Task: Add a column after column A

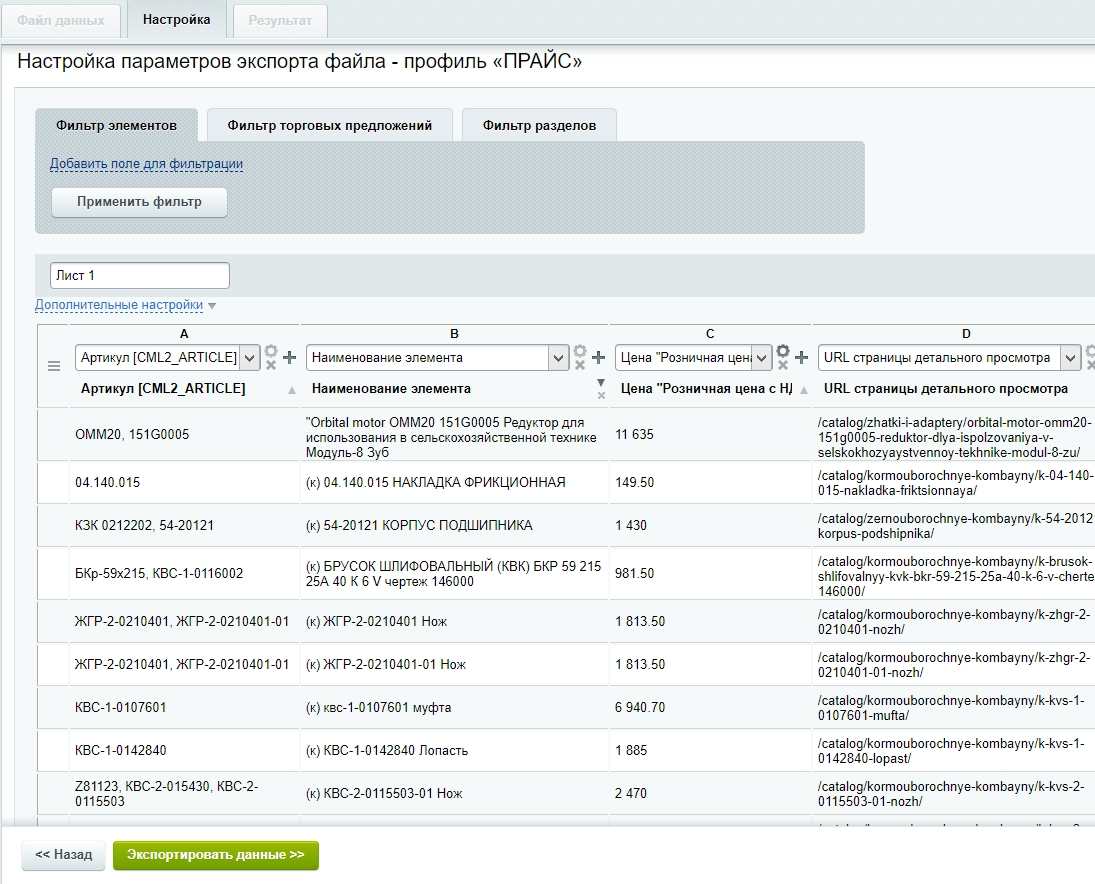Action: 290,358
